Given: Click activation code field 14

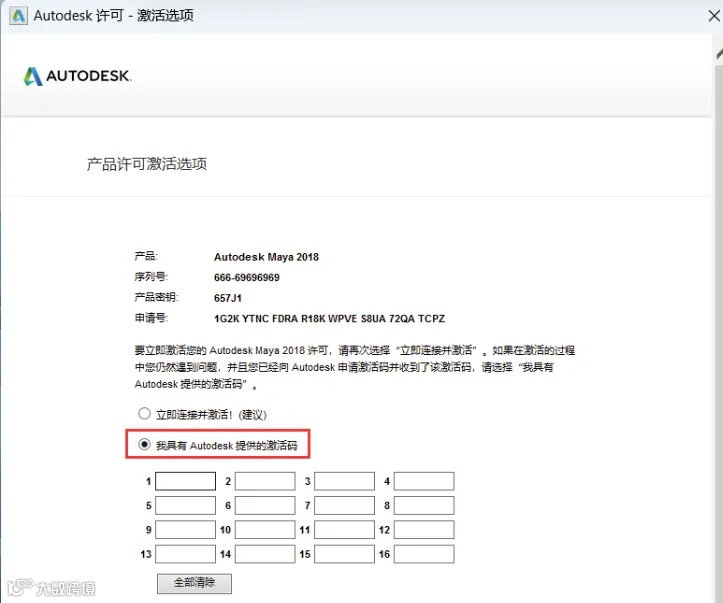Looking at the screenshot, I should (x=265, y=554).
